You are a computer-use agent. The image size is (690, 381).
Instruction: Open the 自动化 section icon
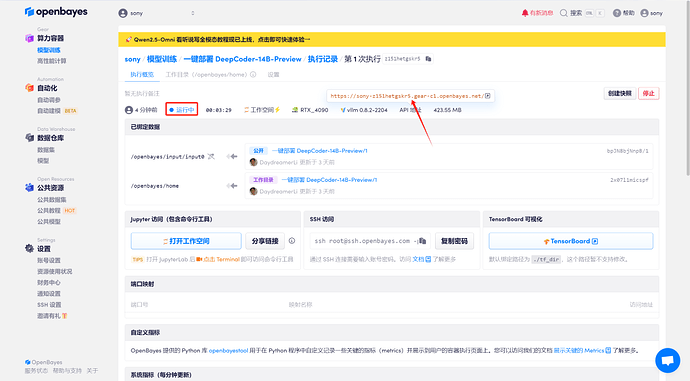coord(29,88)
